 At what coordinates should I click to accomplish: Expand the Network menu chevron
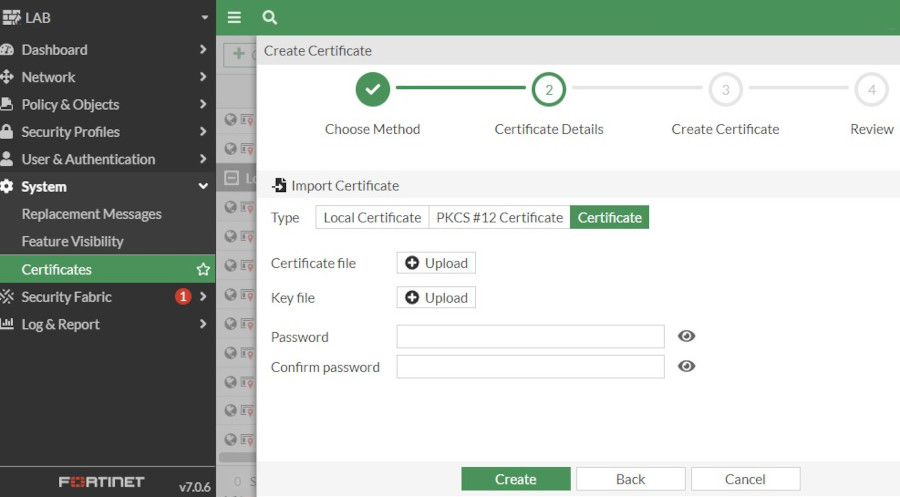[203, 76]
